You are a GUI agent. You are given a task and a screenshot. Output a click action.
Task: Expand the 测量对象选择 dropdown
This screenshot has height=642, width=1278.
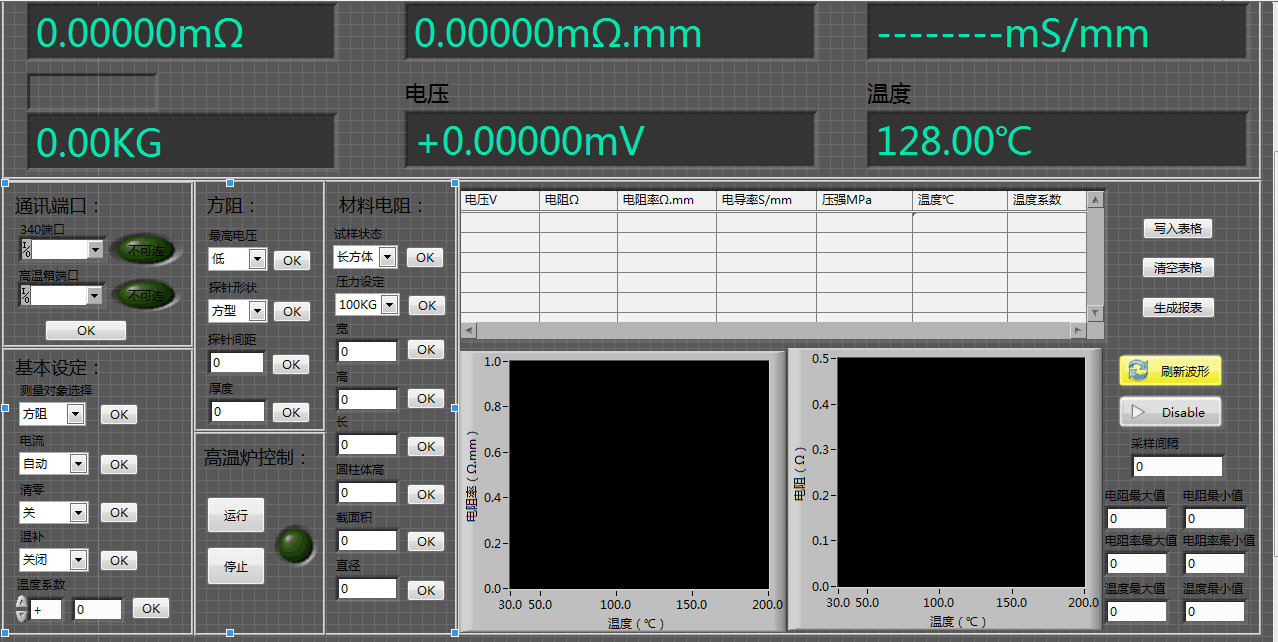click(75, 414)
